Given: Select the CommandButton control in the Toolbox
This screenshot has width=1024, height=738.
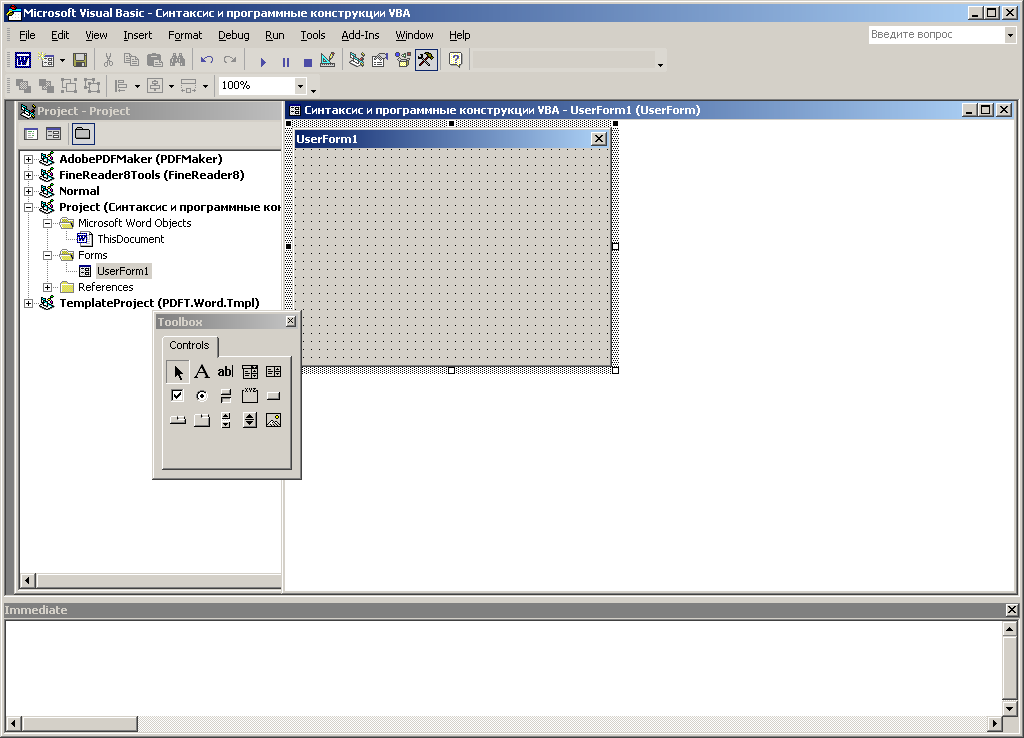Looking at the screenshot, I should (274, 396).
